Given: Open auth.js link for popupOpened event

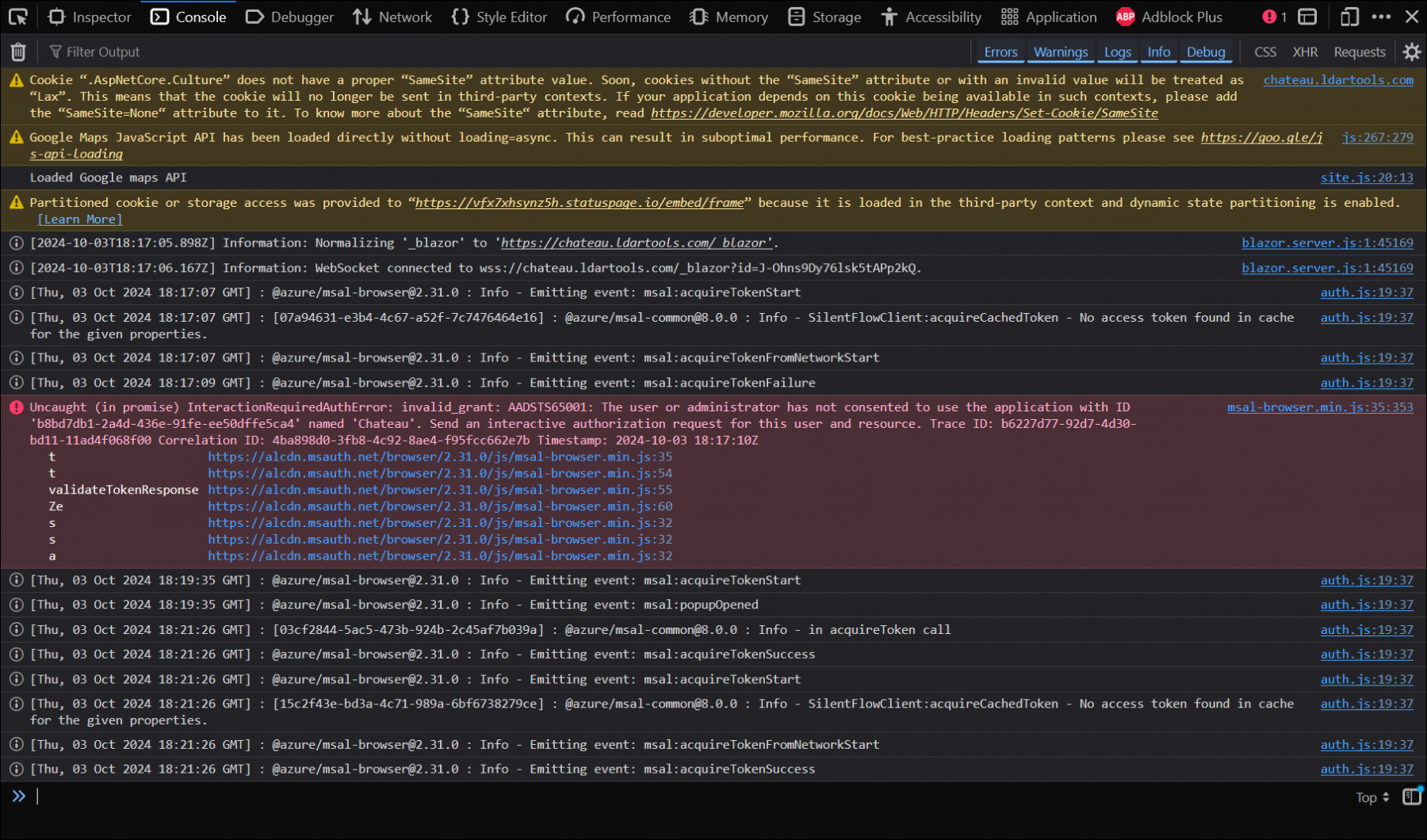Looking at the screenshot, I should pos(1367,605).
